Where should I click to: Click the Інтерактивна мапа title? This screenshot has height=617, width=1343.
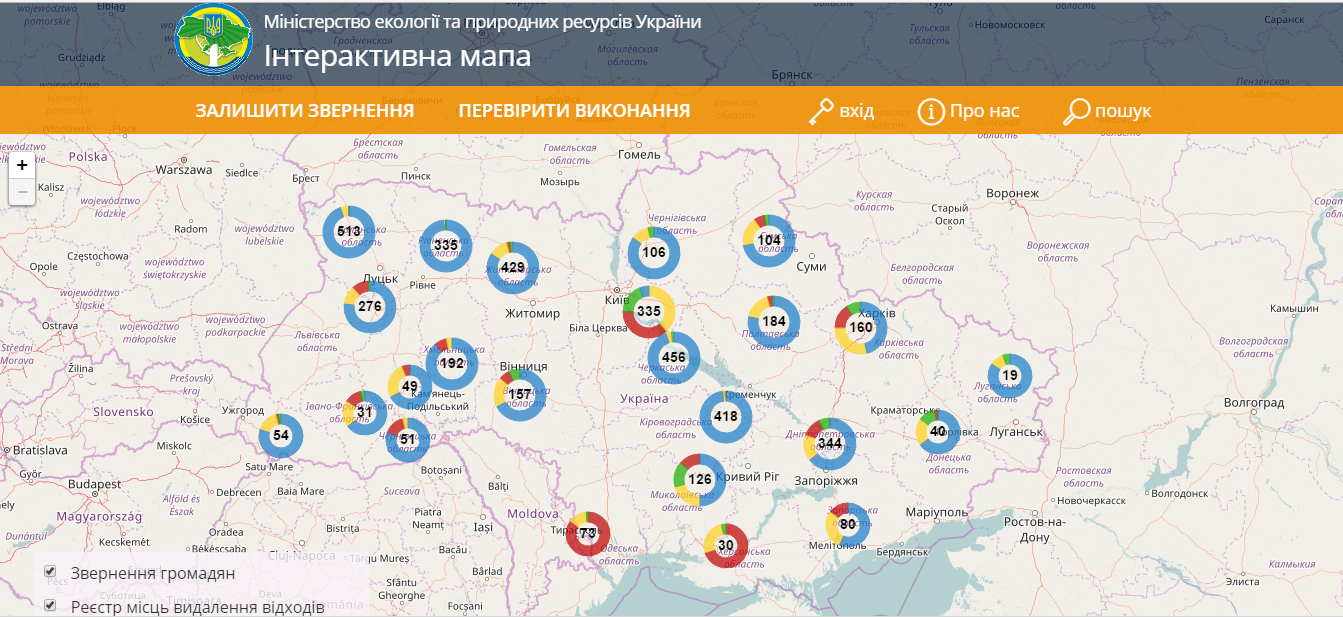[397, 56]
